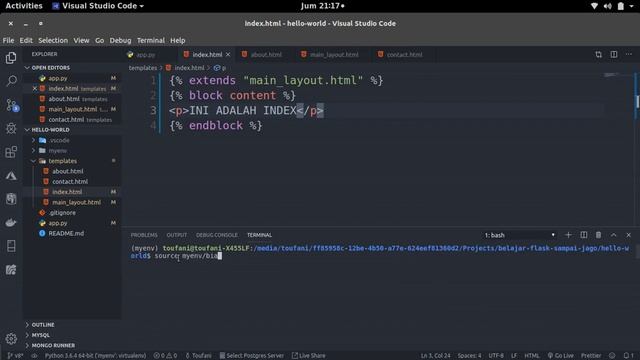The height and width of the screenshot is (360, 640).
Task: Click Prettier in the status bar
Action: (591, 356)
